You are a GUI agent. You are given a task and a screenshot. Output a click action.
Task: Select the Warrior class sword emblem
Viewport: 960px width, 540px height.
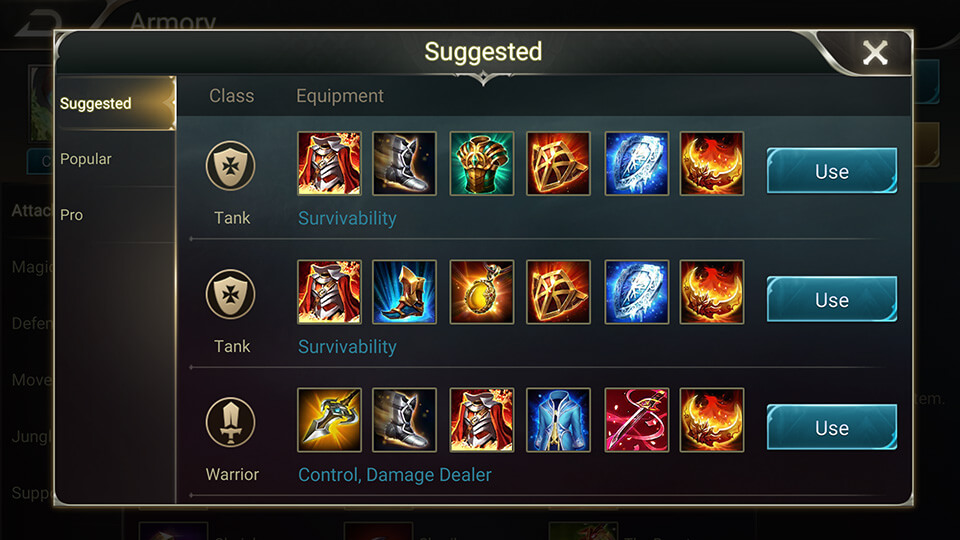230,422
